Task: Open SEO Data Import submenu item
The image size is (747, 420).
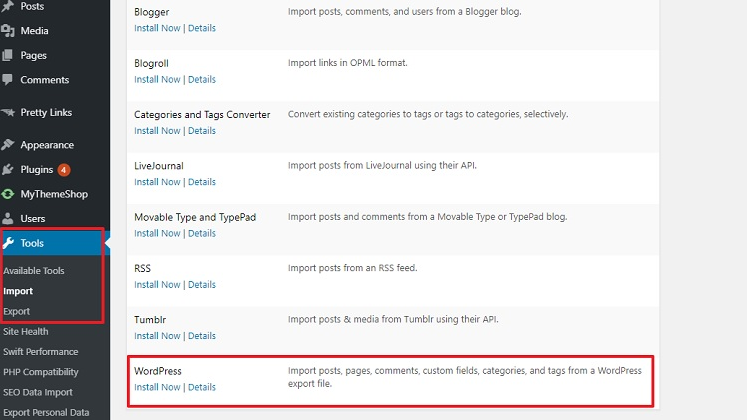Action: [x=38, y=392]
